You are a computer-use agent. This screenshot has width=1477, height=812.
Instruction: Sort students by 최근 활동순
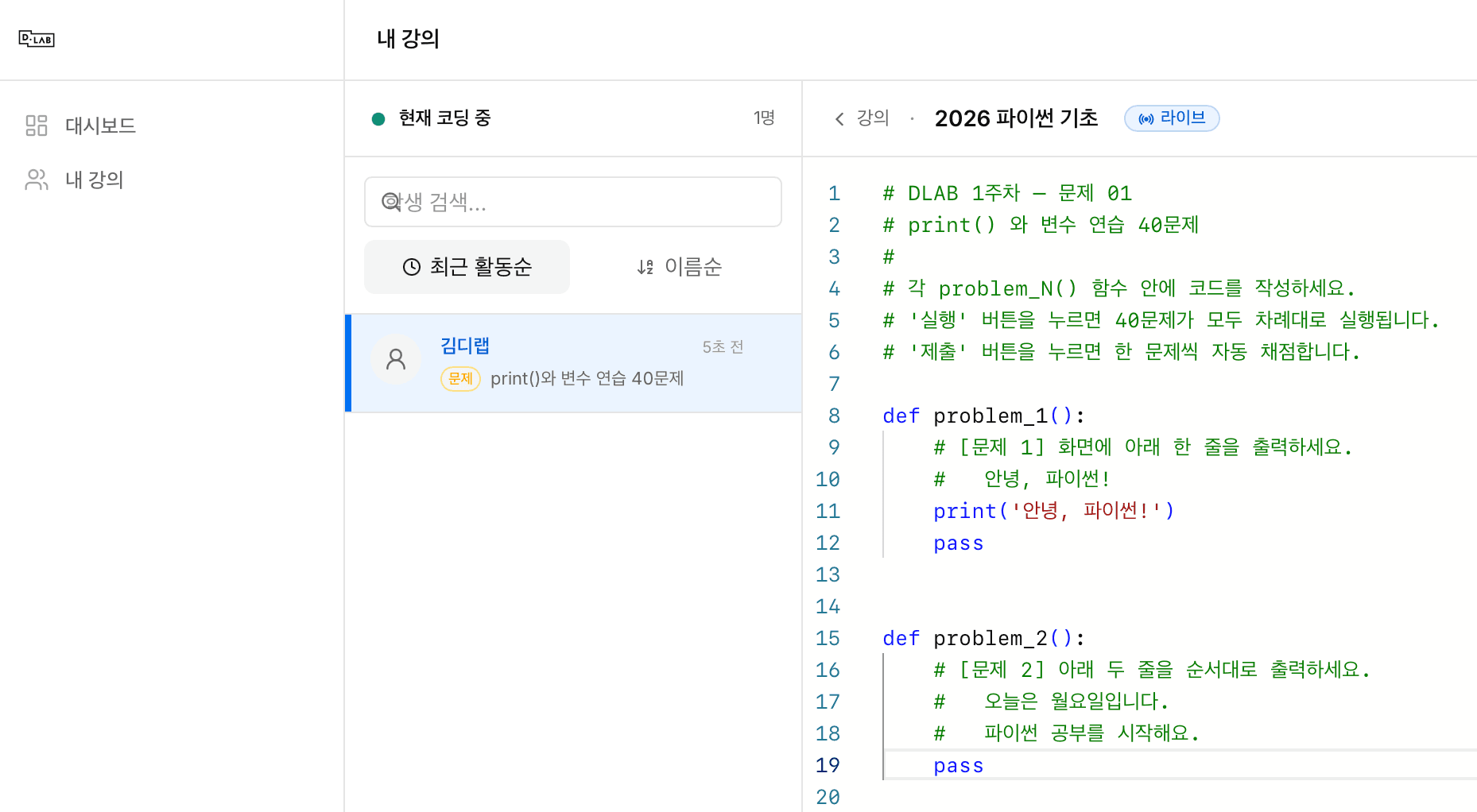pyautogui.click(x=467, y=267)
